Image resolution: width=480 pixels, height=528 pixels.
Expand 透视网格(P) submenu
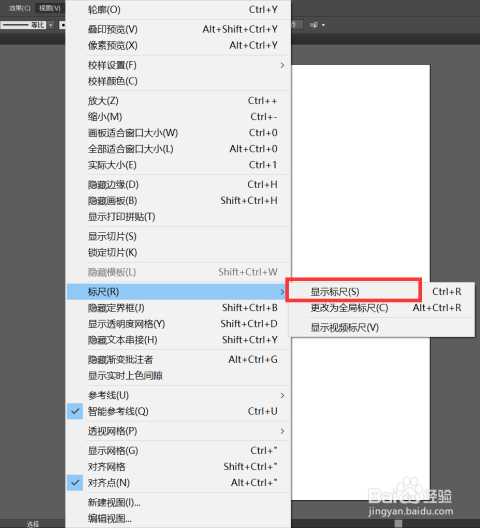click(178, 431)
